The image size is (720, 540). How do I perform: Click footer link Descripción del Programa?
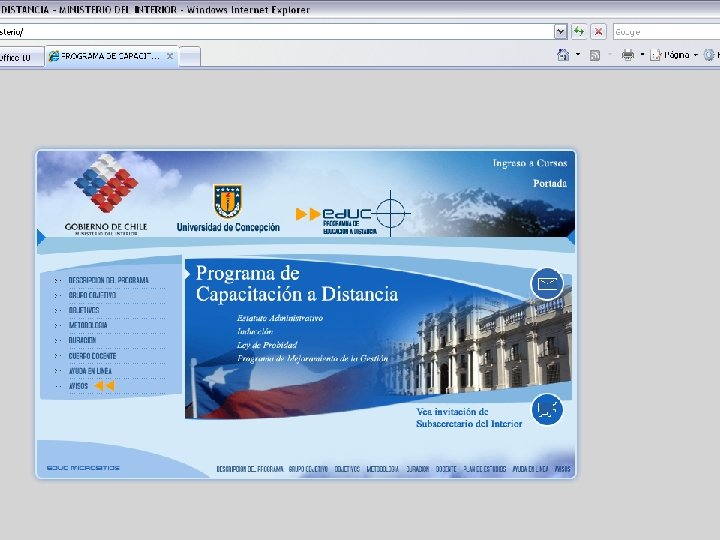pyautogui.click(x=250, y=469)
